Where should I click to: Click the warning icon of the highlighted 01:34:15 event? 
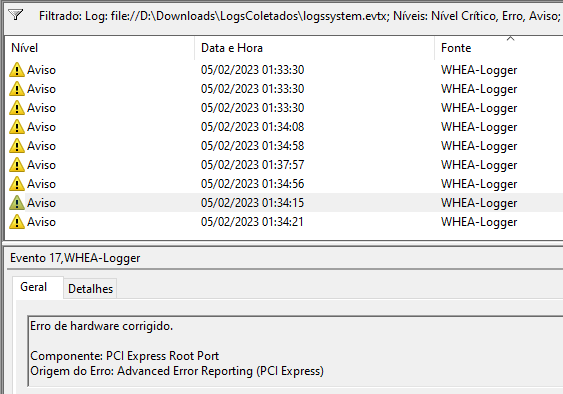coord(17,203)
